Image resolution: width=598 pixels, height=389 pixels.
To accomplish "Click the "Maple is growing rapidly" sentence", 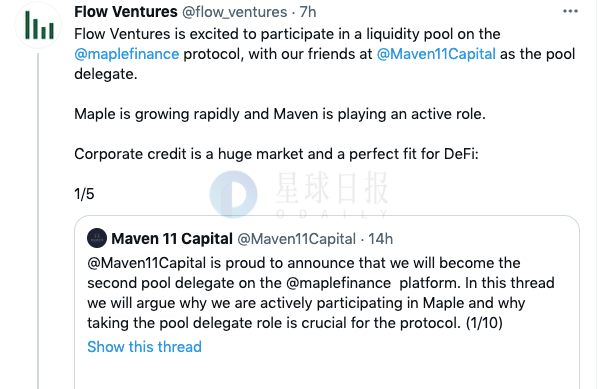I will pos(280,114).
